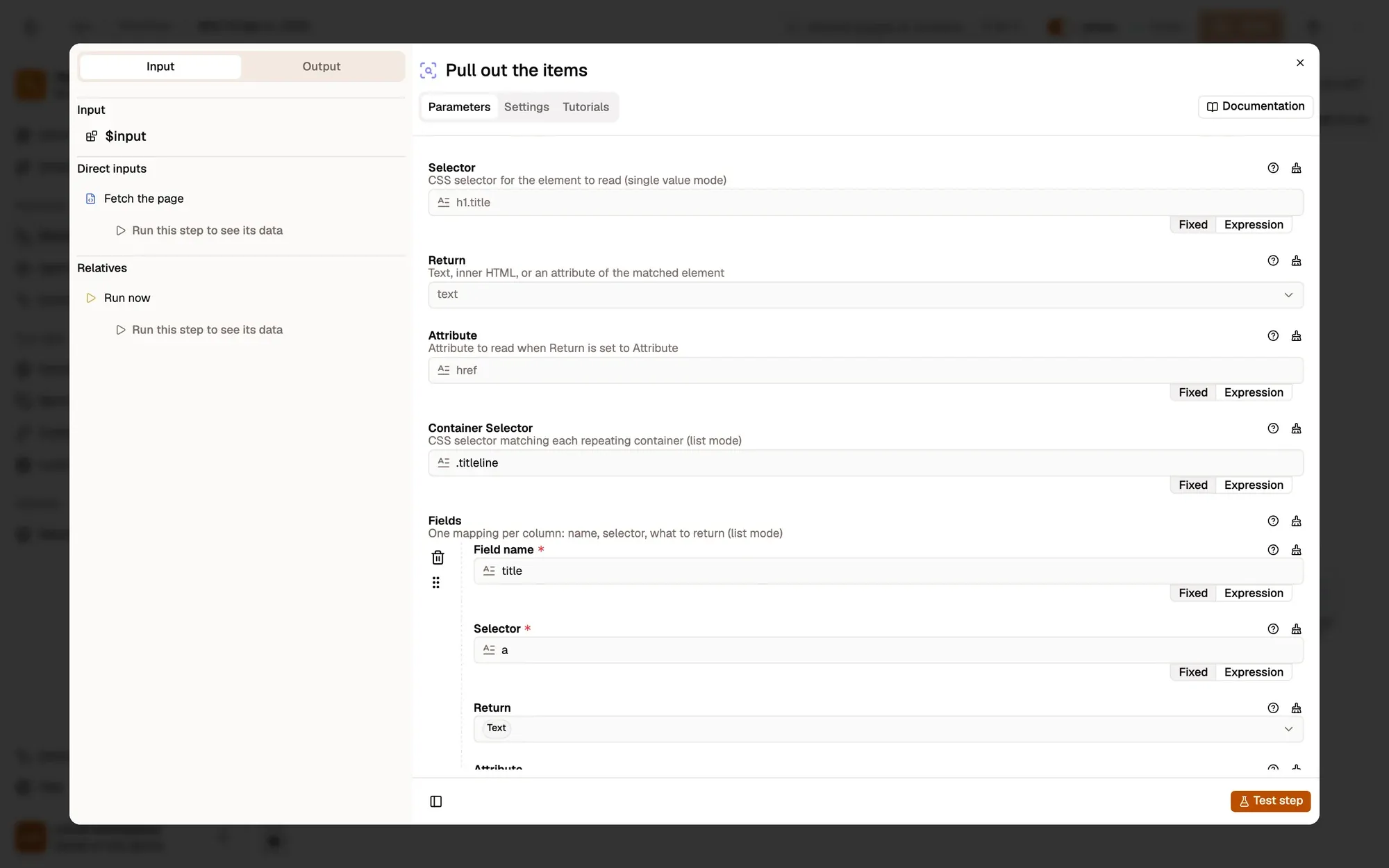Open the Settings tab
Viewport: 1389px width, 868px height.
526,107
